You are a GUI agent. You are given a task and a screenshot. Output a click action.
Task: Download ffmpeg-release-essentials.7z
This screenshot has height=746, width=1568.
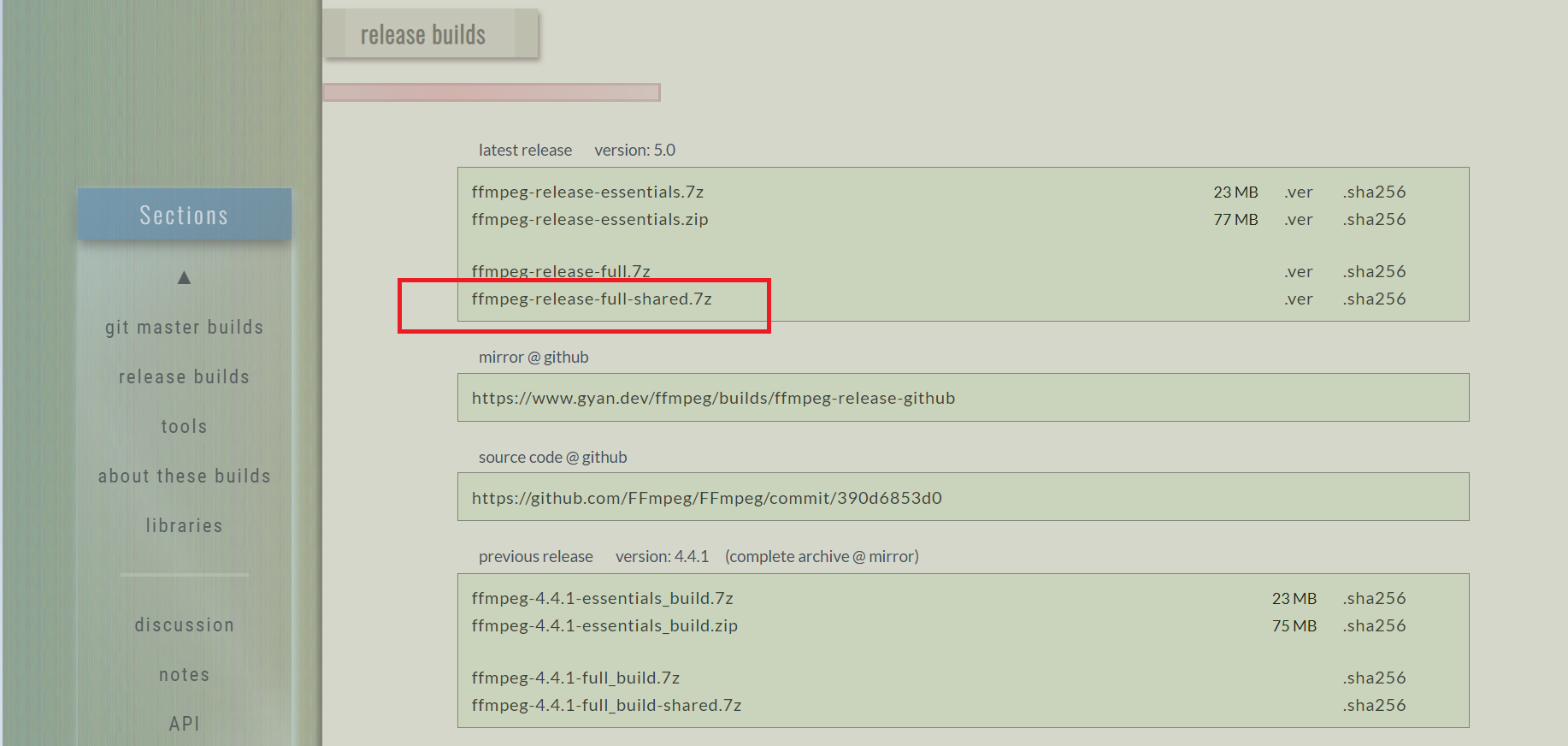pyautogui.click(x=587, y=192)
